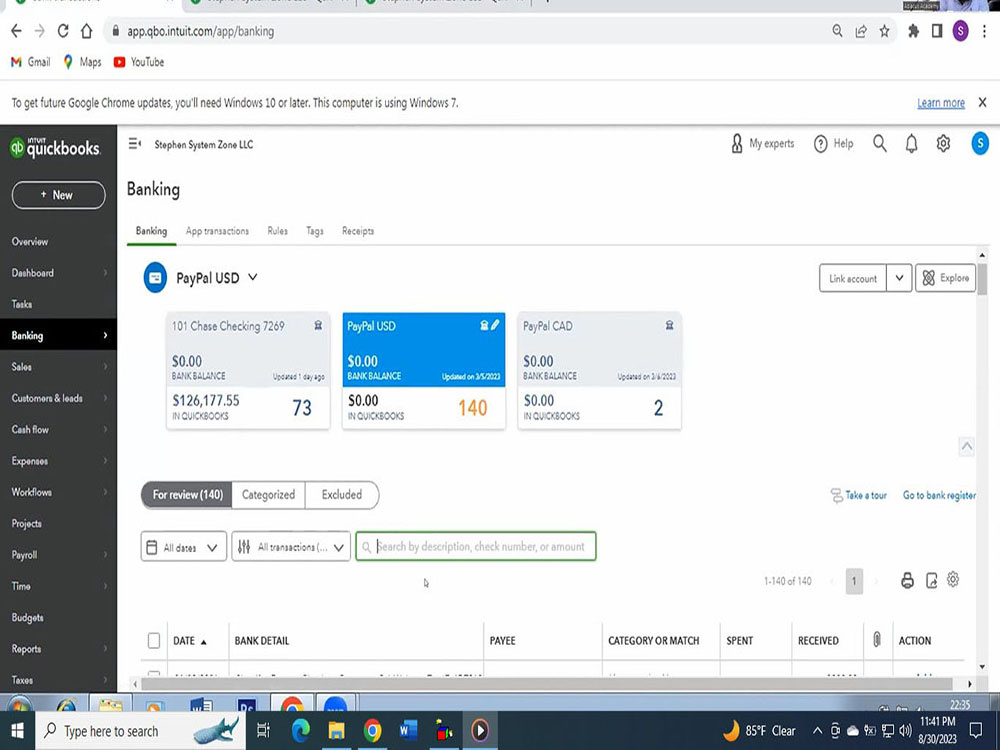This screenshot has width=1000, height=750.
Task: Expand the All dates filter dropdown
Action: click(x=183, y=546)
